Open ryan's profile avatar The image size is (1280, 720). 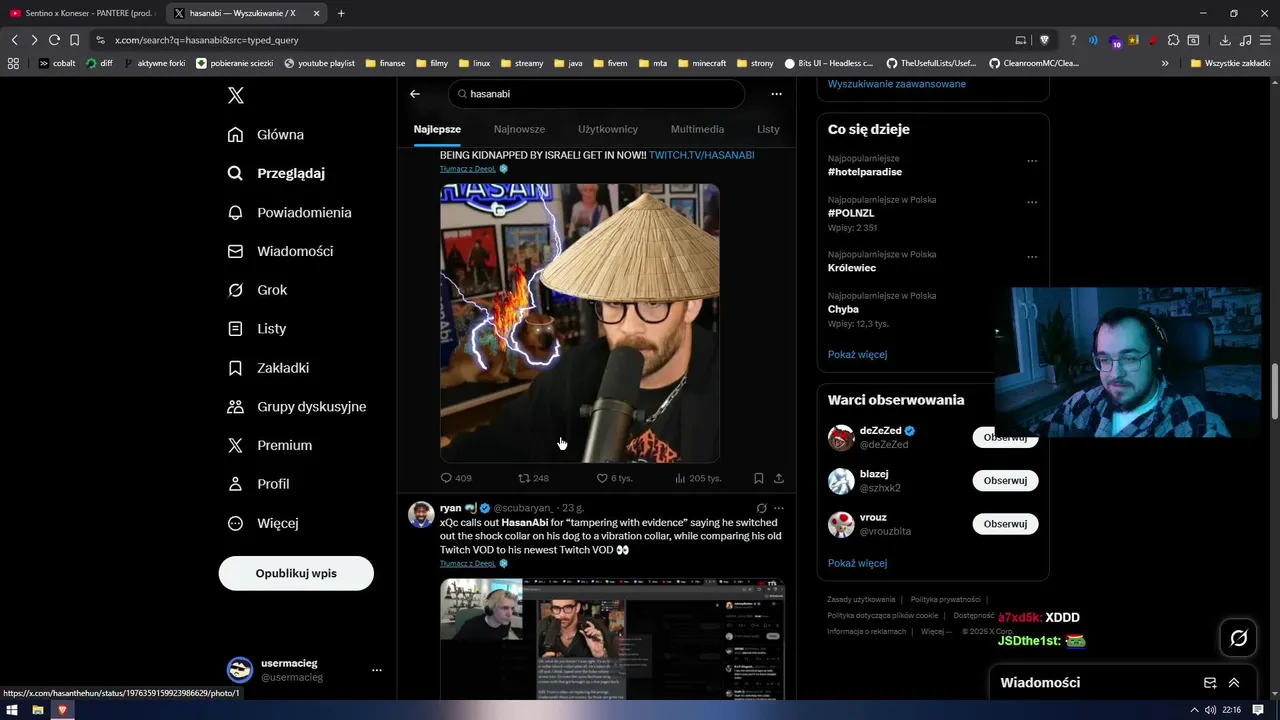pos(421,514)
